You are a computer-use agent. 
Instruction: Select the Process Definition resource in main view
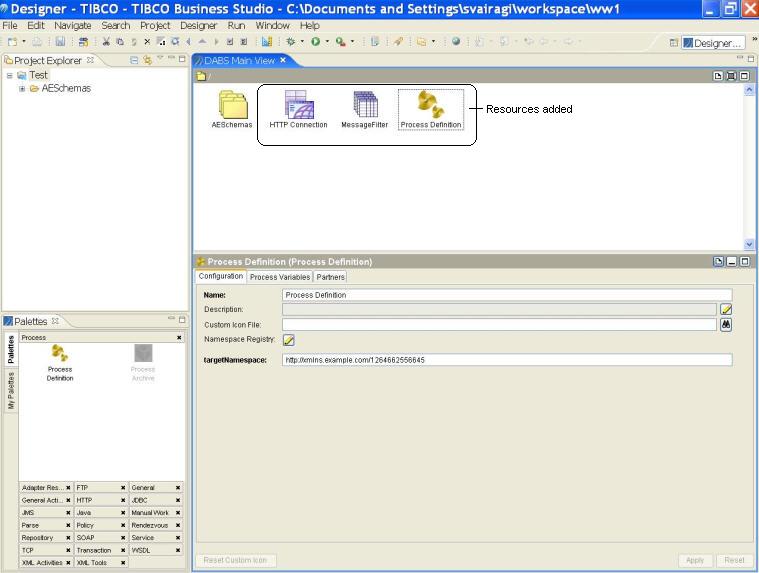pyautogui.click(x=431, y=109)
